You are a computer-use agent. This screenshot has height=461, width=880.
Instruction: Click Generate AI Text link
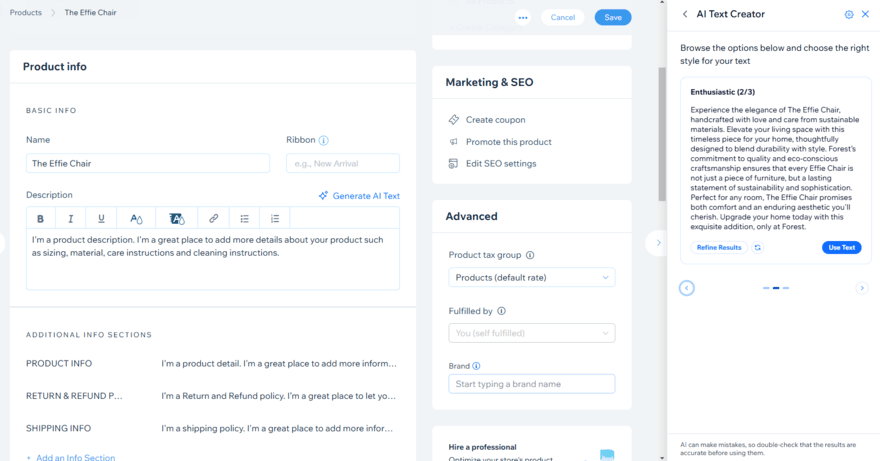click(x=359, y=196)
